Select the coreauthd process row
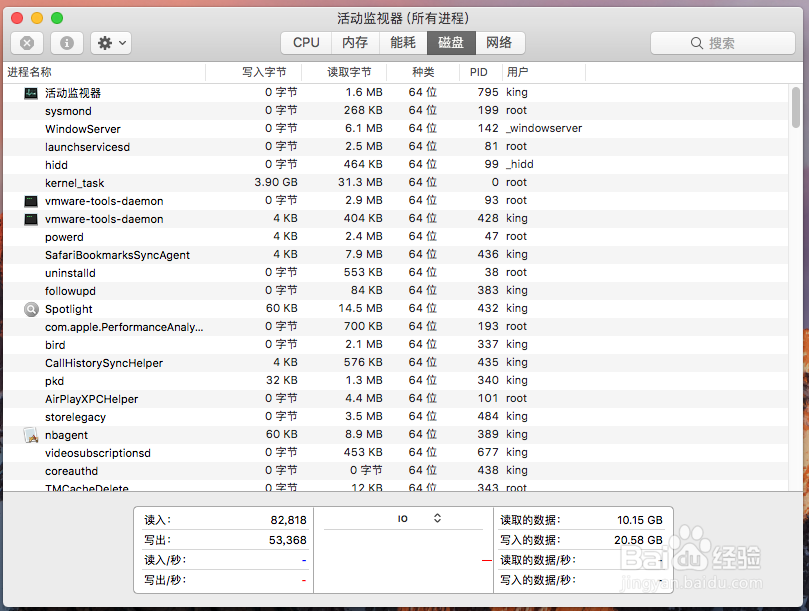This screenshot has width=809, height=611. pyautogui.click(x=396, y=471)
